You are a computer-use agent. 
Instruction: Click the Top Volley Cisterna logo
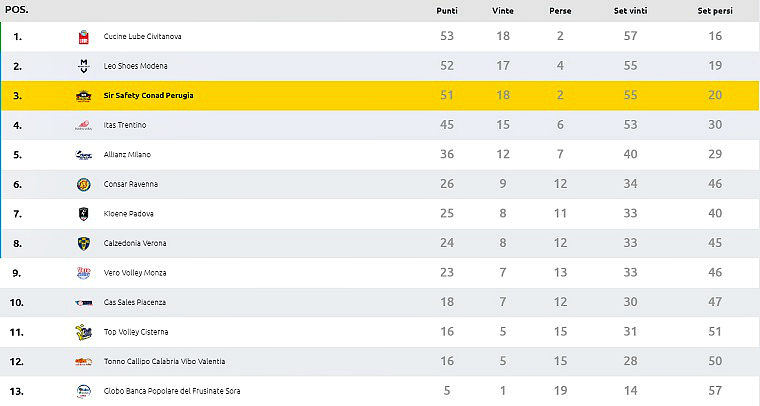[x=83, y=332]
